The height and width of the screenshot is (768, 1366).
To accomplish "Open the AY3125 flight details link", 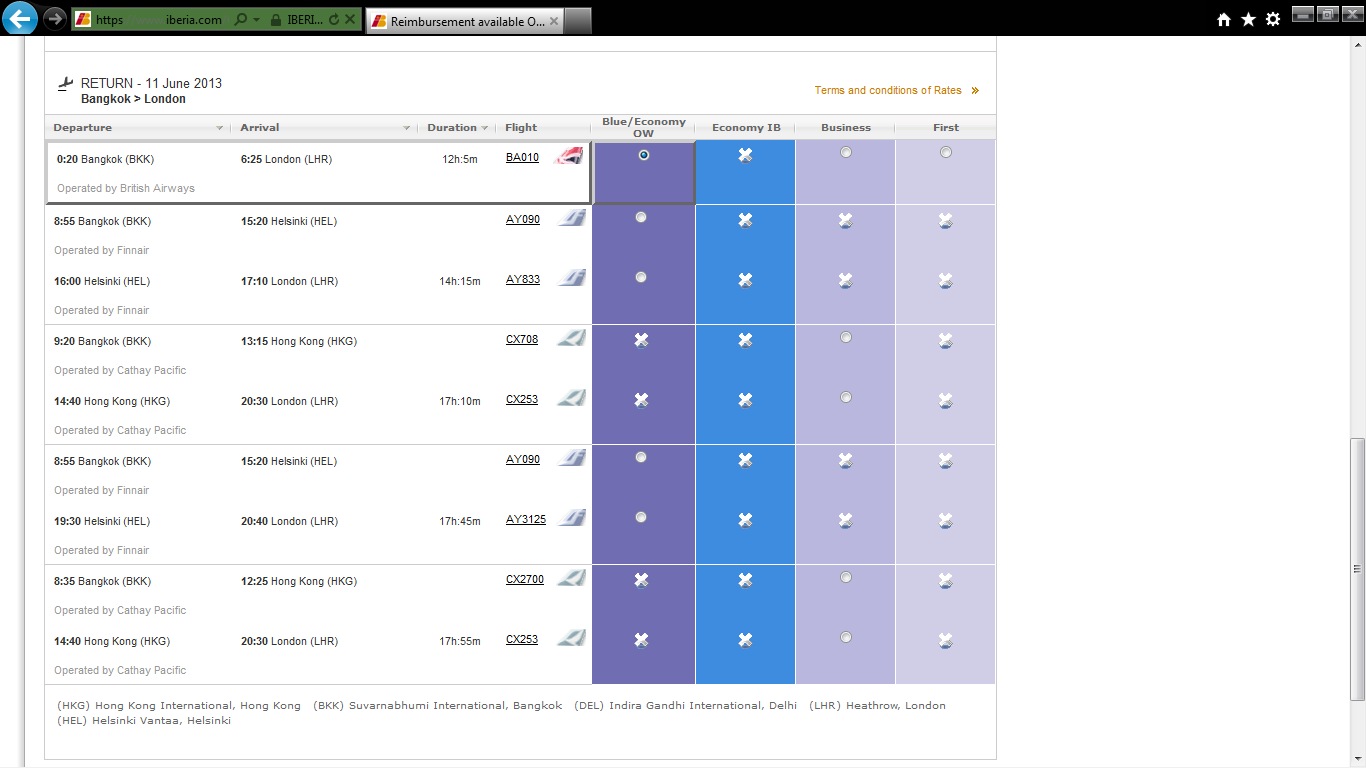I will (x=526, y=520).
